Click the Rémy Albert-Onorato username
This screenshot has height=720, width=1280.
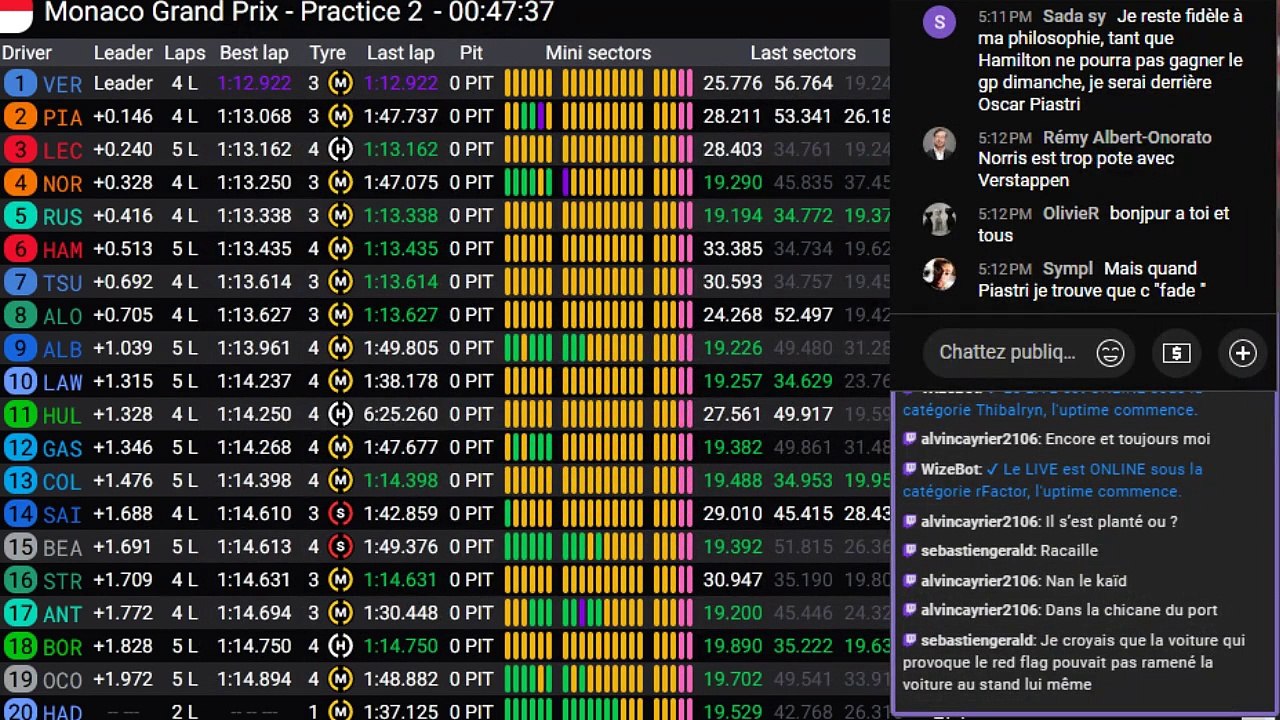pyautogui.click(x=1127, y=138)
